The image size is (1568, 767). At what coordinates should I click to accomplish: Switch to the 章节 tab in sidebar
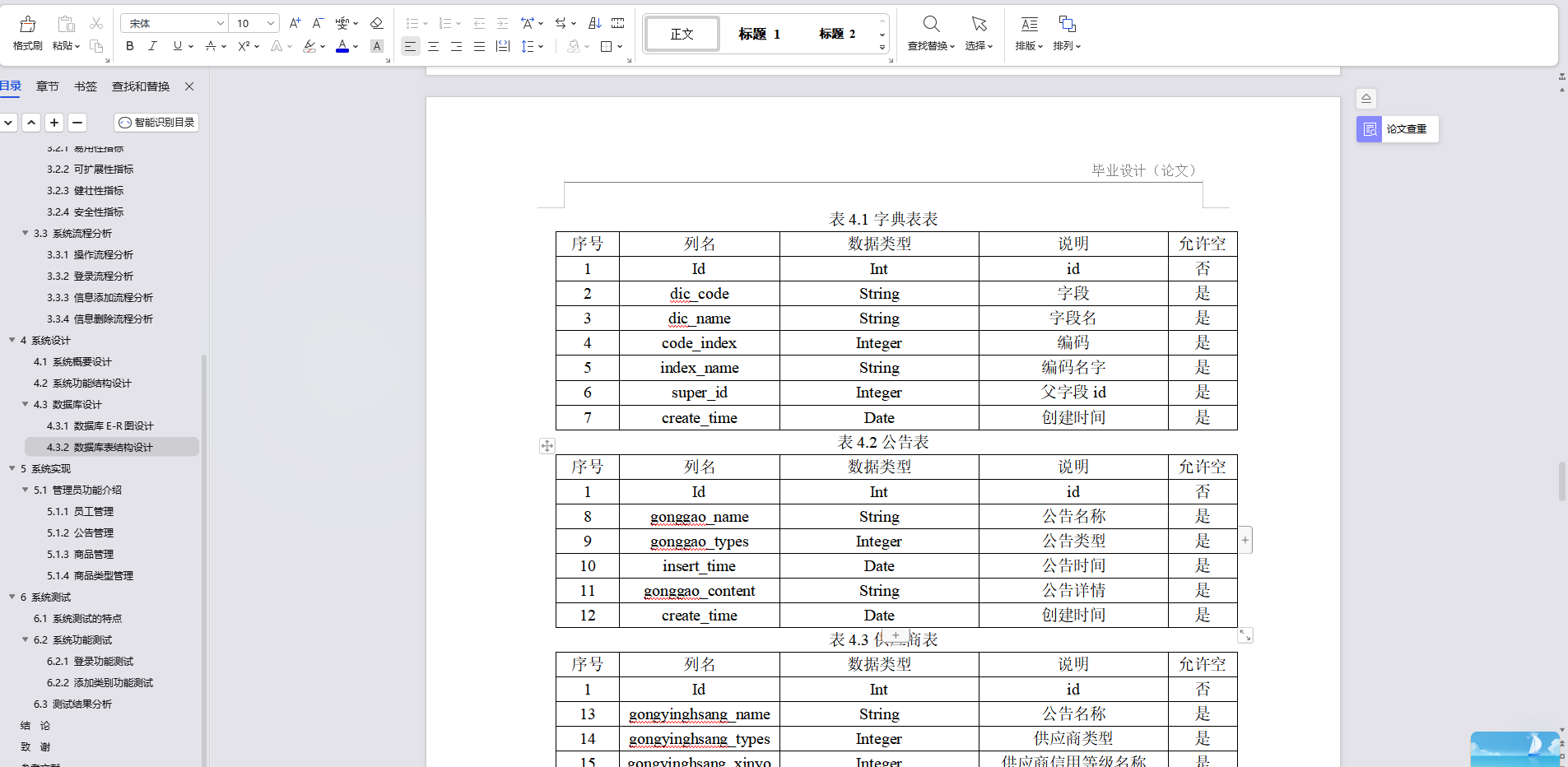47,86
